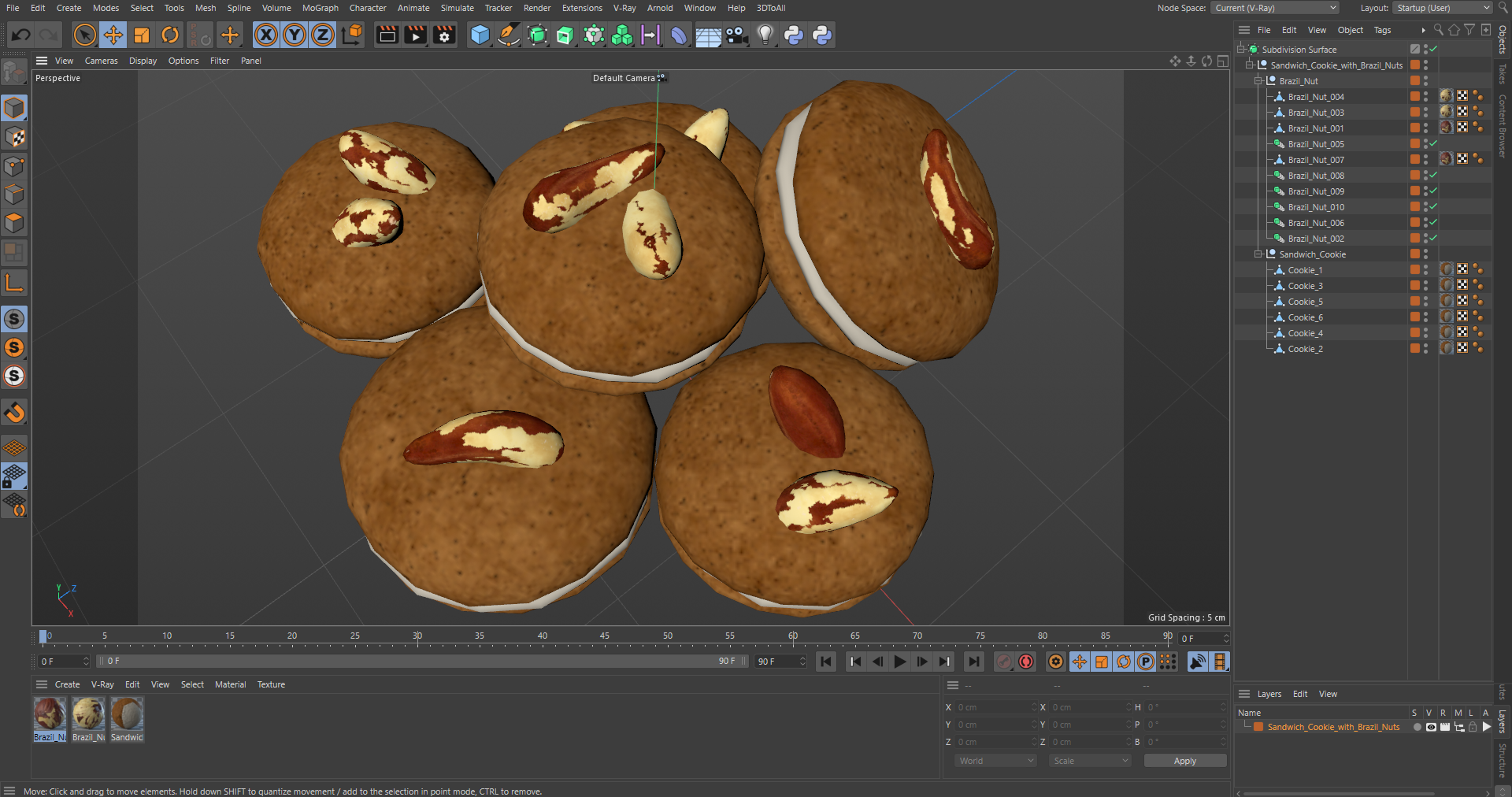
Task: Open the Simulate menu
Action: 457,8
